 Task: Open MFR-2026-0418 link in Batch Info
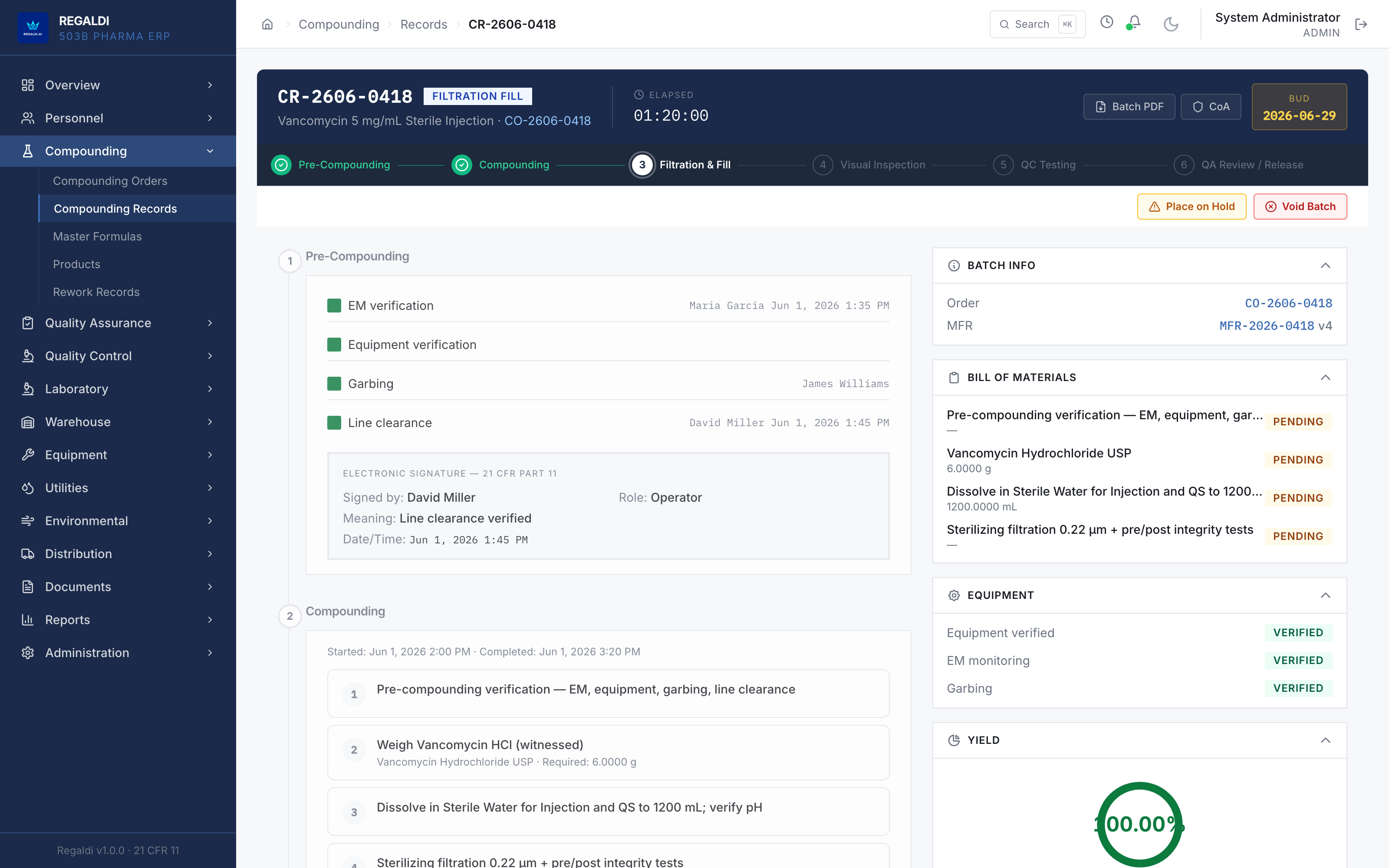pyautogui.click(x=1267, y=325)
